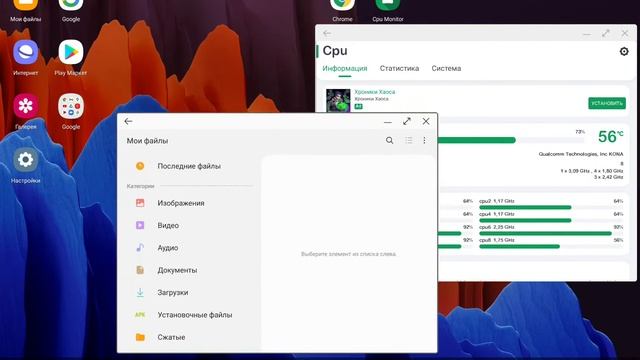Open the Установочные файлы category

195,315
